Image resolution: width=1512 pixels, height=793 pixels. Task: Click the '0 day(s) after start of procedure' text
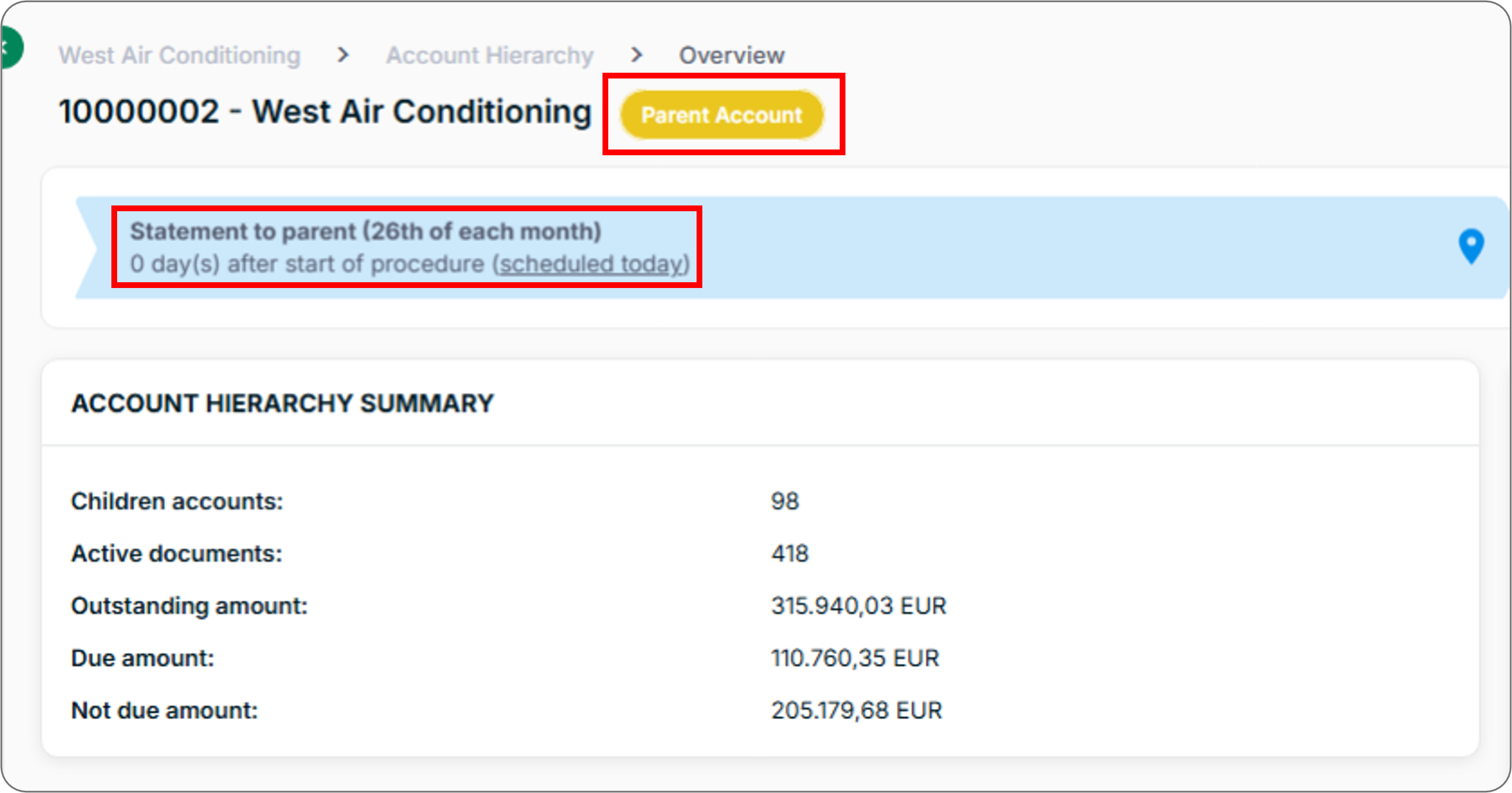coord(307,264)
